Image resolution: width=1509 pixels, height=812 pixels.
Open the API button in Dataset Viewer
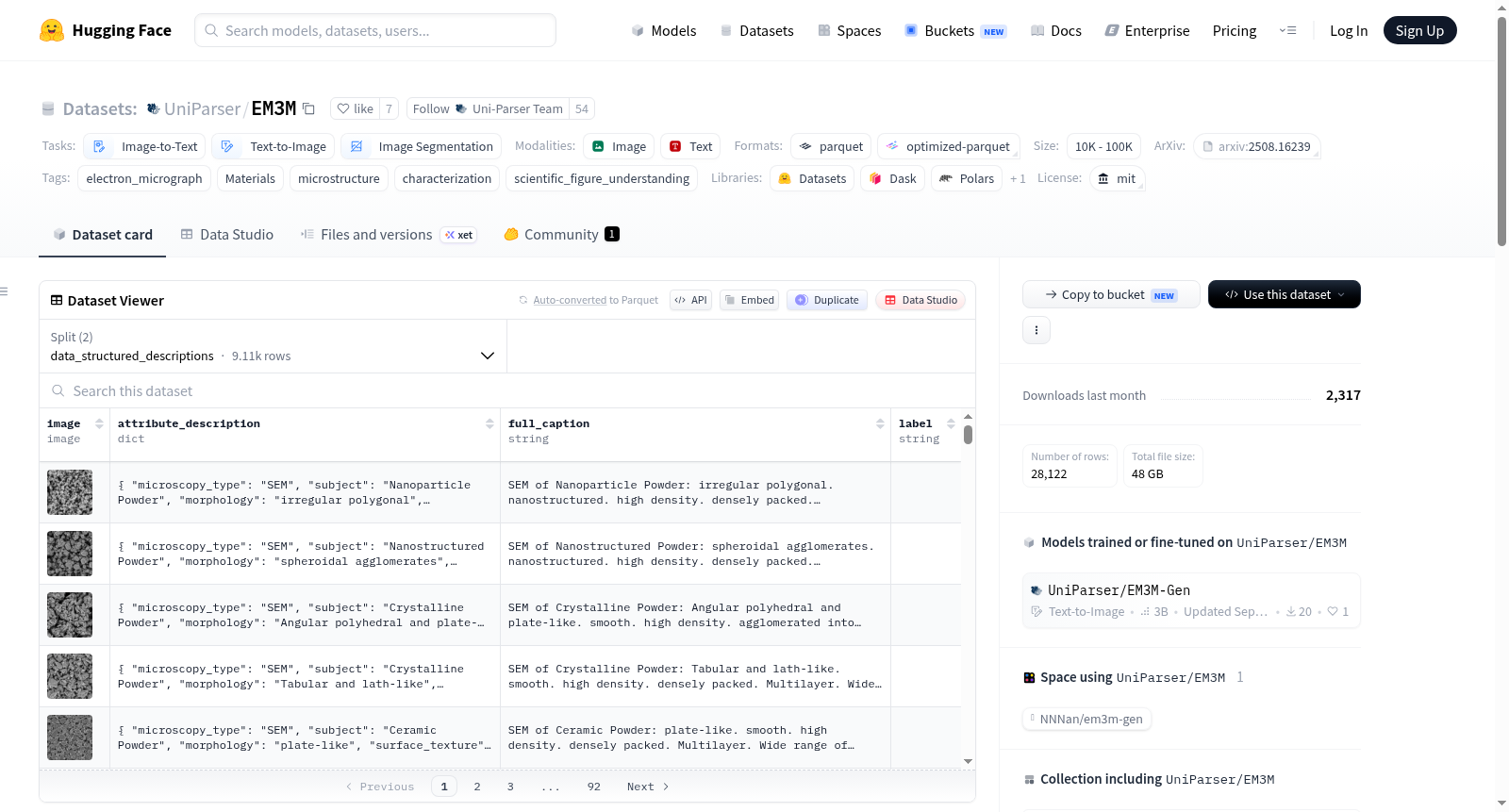tap(690, 300)
